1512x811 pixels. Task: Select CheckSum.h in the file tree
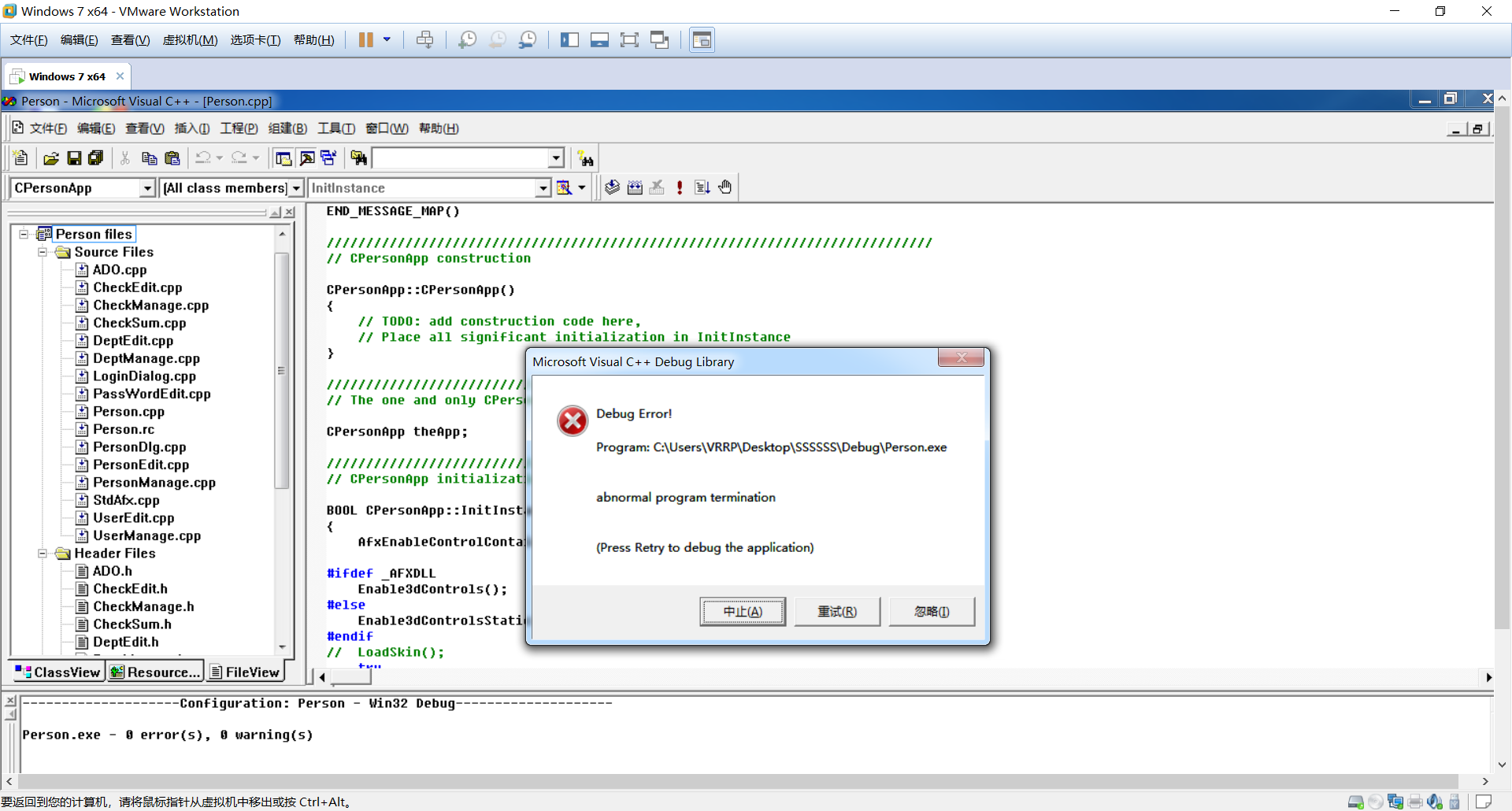point(132,624)
